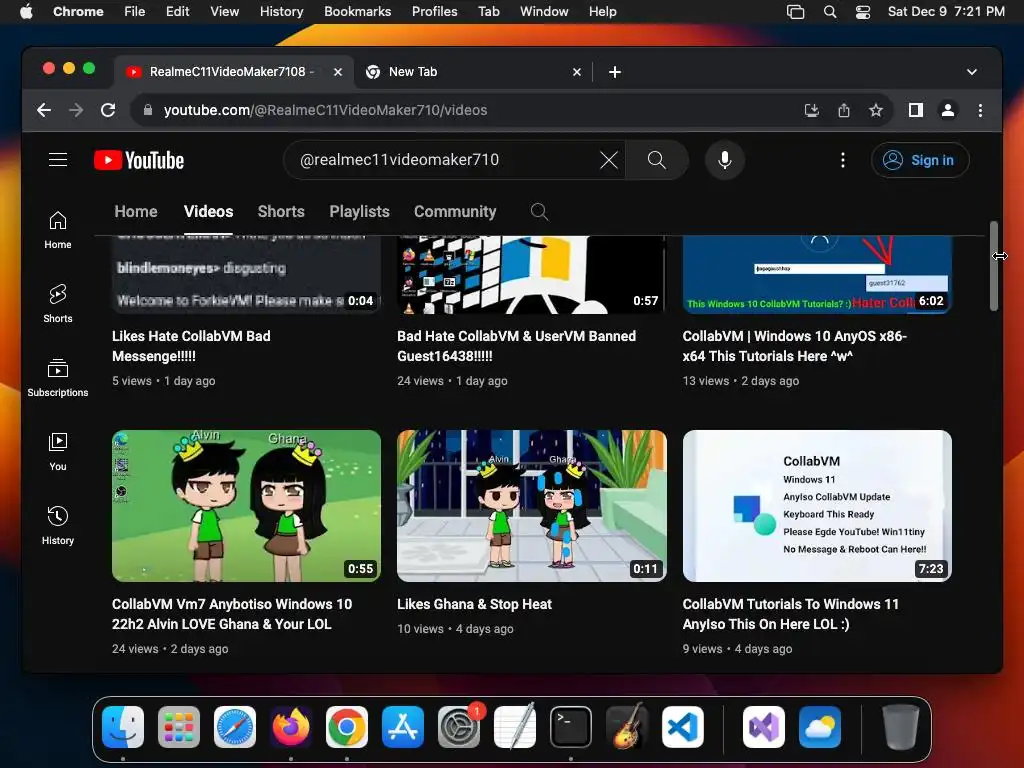The width and height of the screenshot is (1024, 768).
Task: Open the Profiles menu in menu bar
Action: pyautogui.click(x=434, y=12)
